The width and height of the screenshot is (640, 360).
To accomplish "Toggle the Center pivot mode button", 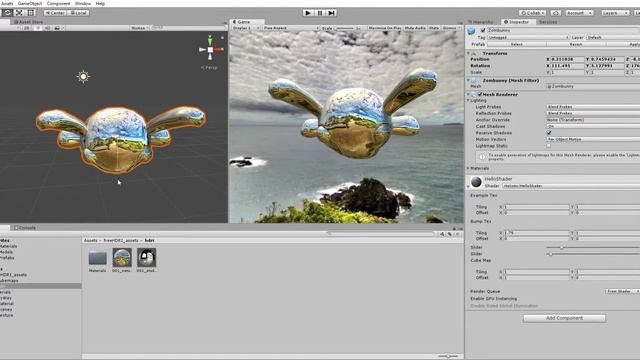I will (55, 13).
